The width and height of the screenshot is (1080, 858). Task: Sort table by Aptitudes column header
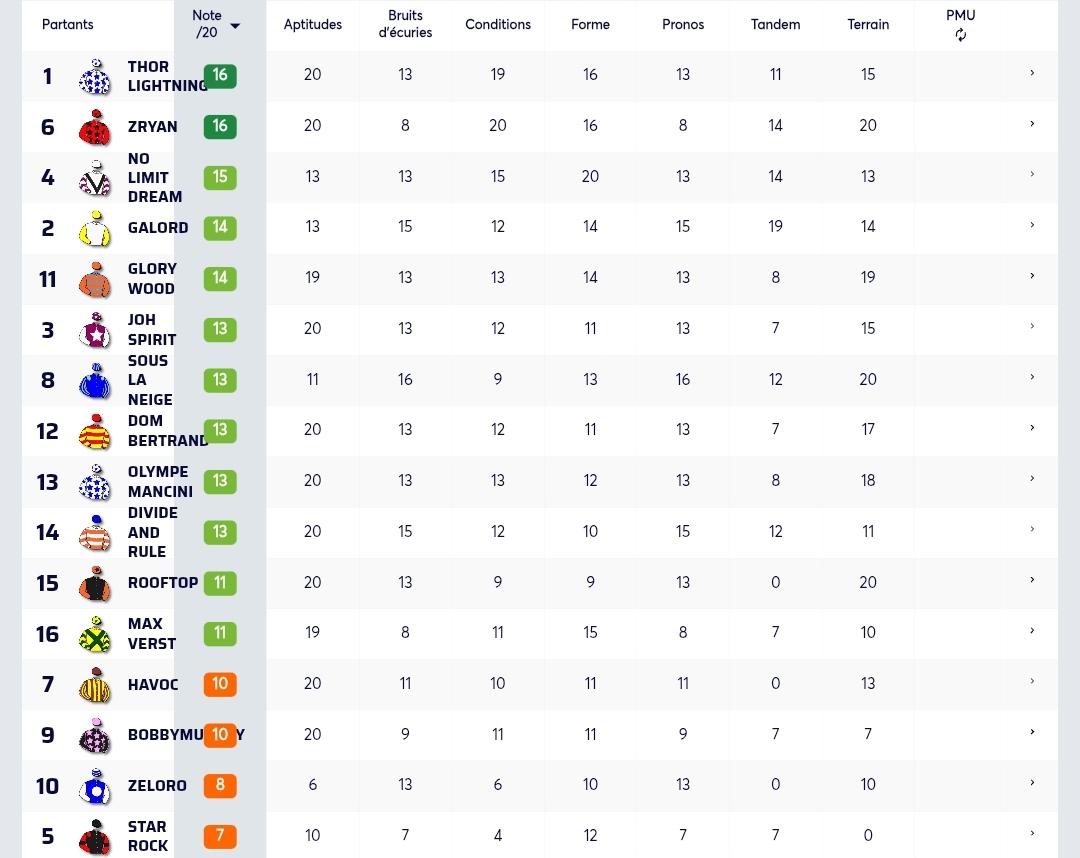pos(313,24)
